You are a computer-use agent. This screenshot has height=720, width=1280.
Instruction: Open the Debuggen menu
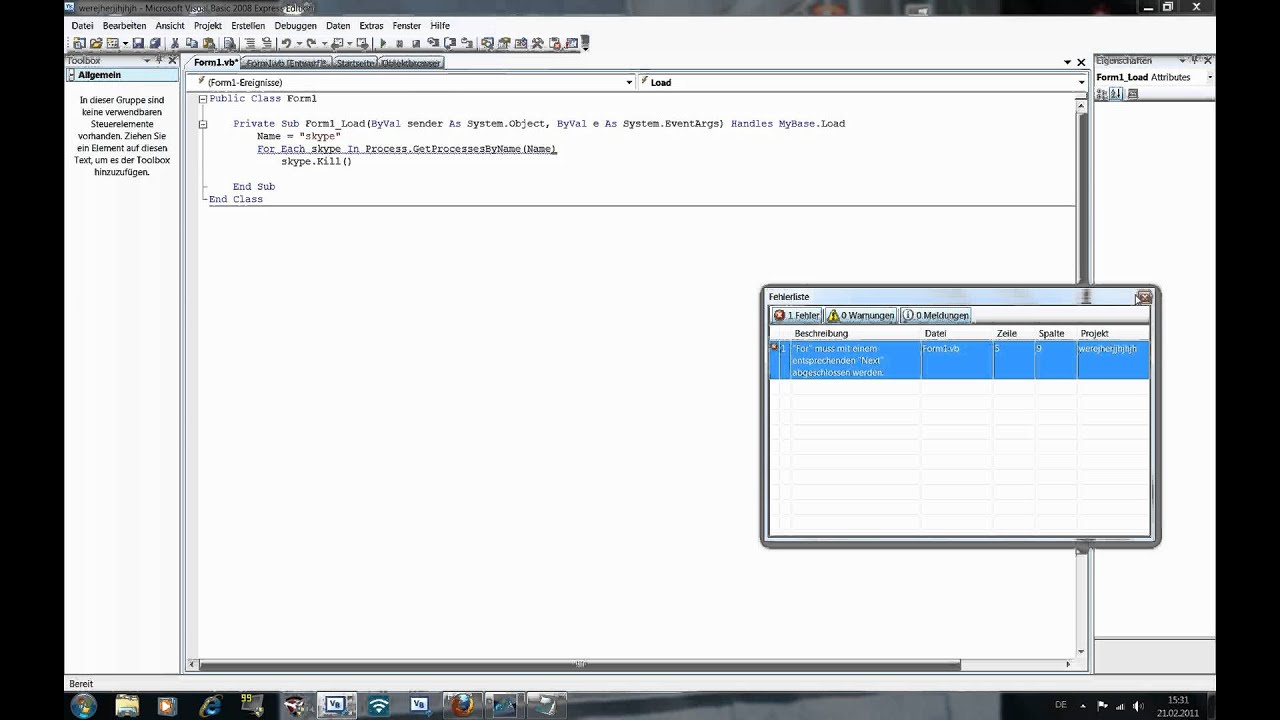[295, 25]
